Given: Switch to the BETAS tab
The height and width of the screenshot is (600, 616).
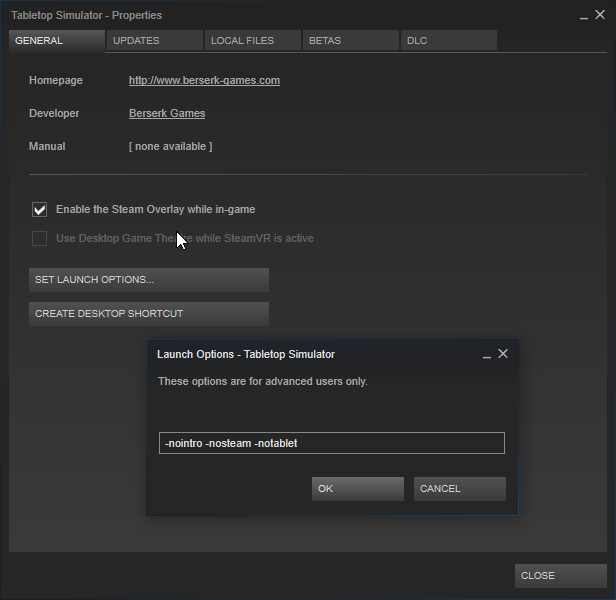Looking at the screenshot, I should pyautogui.click(x=351, y=40).
